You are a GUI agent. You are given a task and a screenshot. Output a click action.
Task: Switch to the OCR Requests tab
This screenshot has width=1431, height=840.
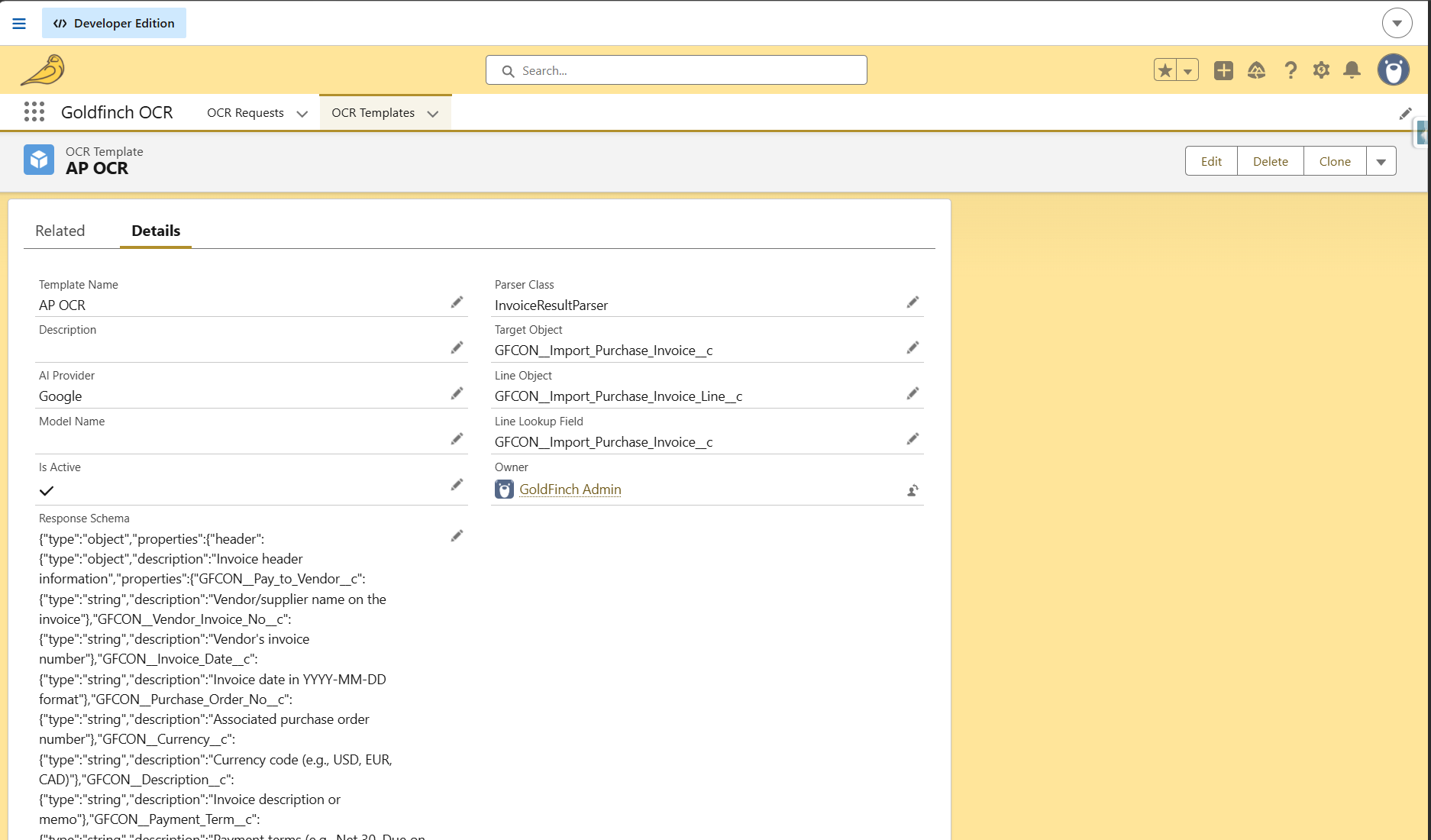pos(245,113)
